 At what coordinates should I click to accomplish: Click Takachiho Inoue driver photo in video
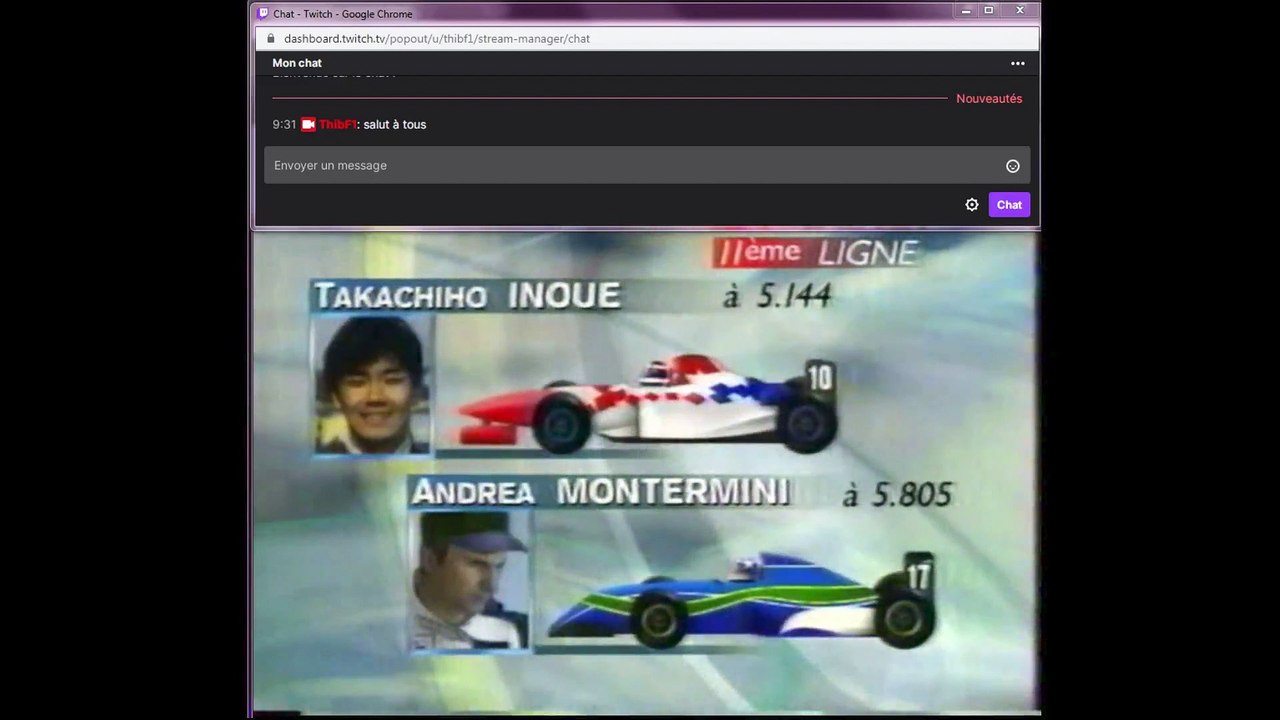372,386
